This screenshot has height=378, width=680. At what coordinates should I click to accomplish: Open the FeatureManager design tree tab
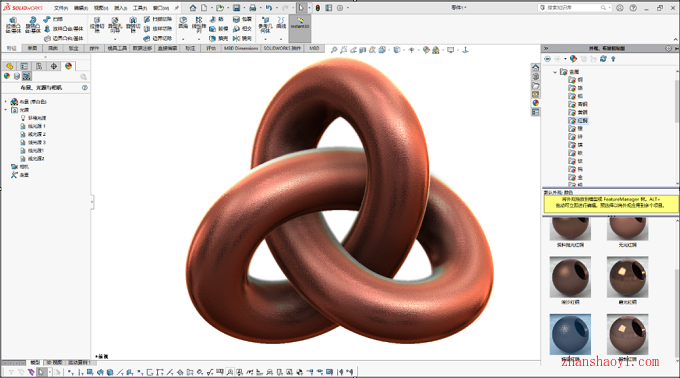[x=10, y=66]
